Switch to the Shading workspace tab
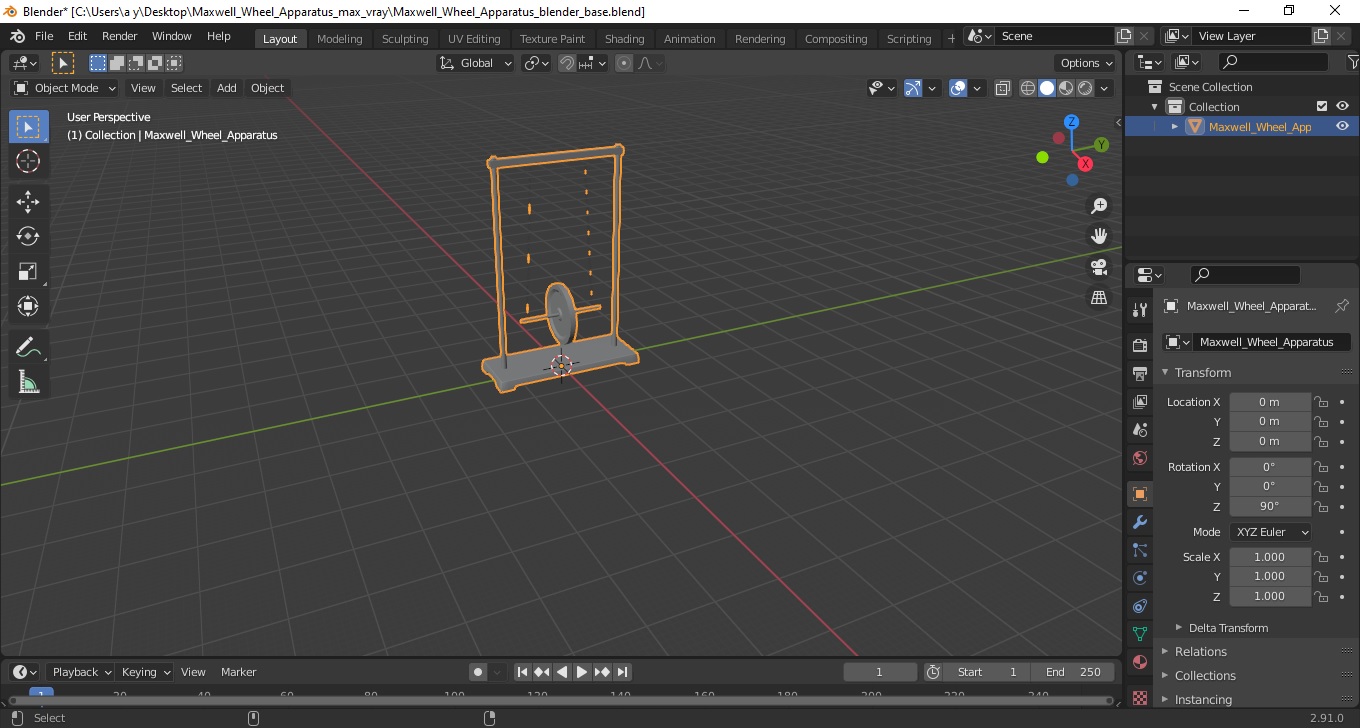The height and width of the screenshot is (728, 1360). tap(625, 39)
